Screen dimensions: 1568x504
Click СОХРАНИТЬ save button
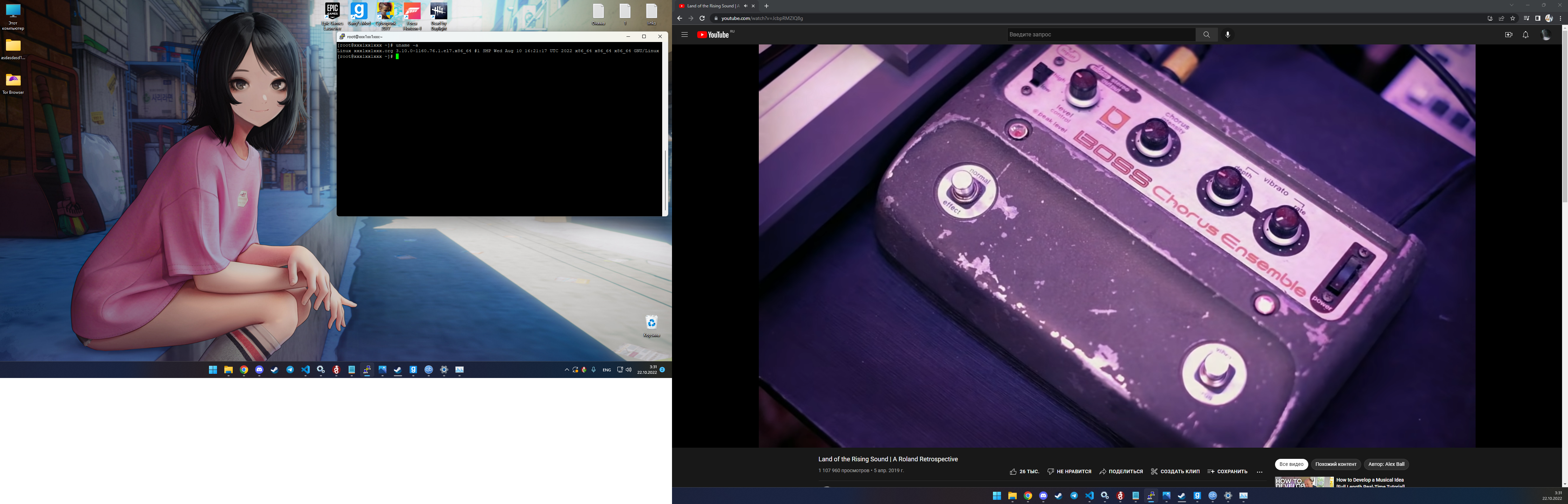tap(1227, 471)
